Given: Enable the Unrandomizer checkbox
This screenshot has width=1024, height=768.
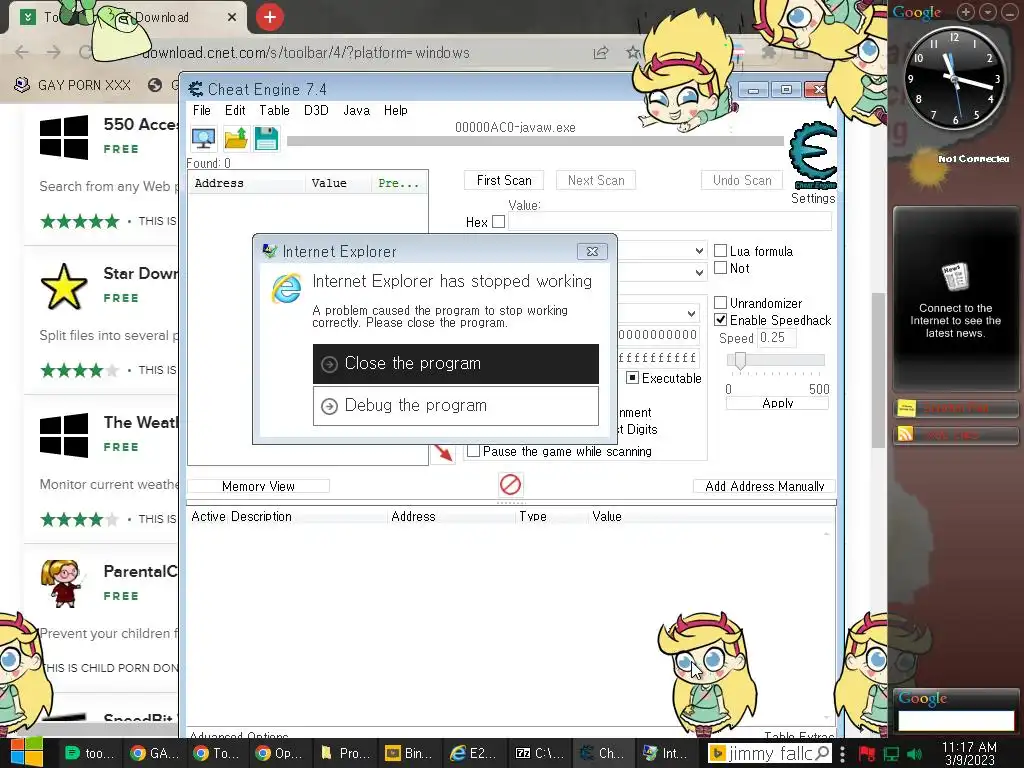Looking at the screenshot, I should [721, 302].
